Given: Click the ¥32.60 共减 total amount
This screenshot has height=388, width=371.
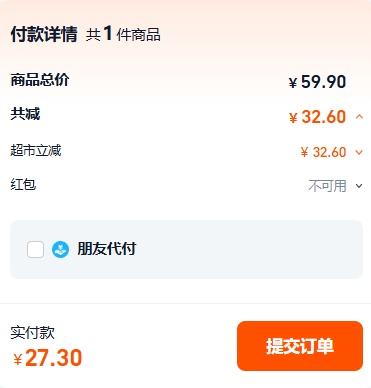Looking at the screenshot, I should point(317,117).
